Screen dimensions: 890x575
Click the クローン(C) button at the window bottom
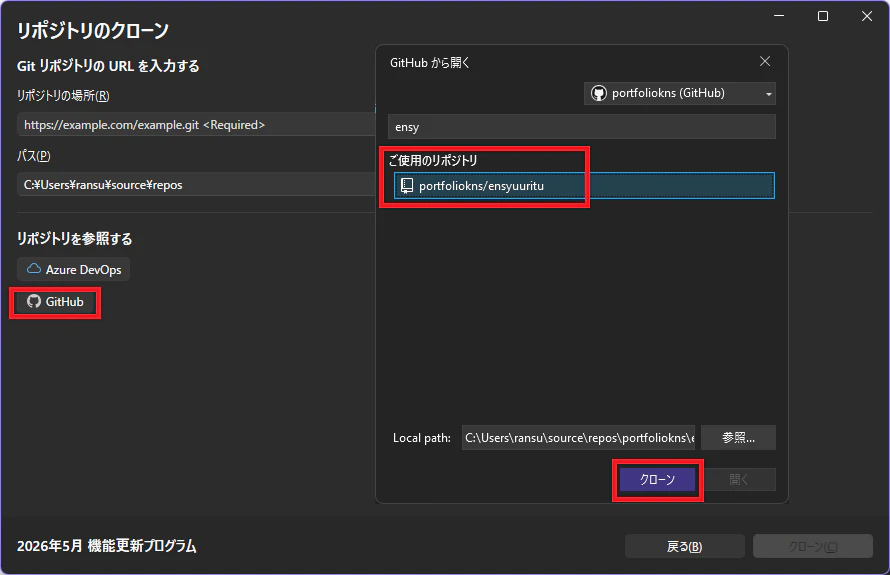coord(813,546)
